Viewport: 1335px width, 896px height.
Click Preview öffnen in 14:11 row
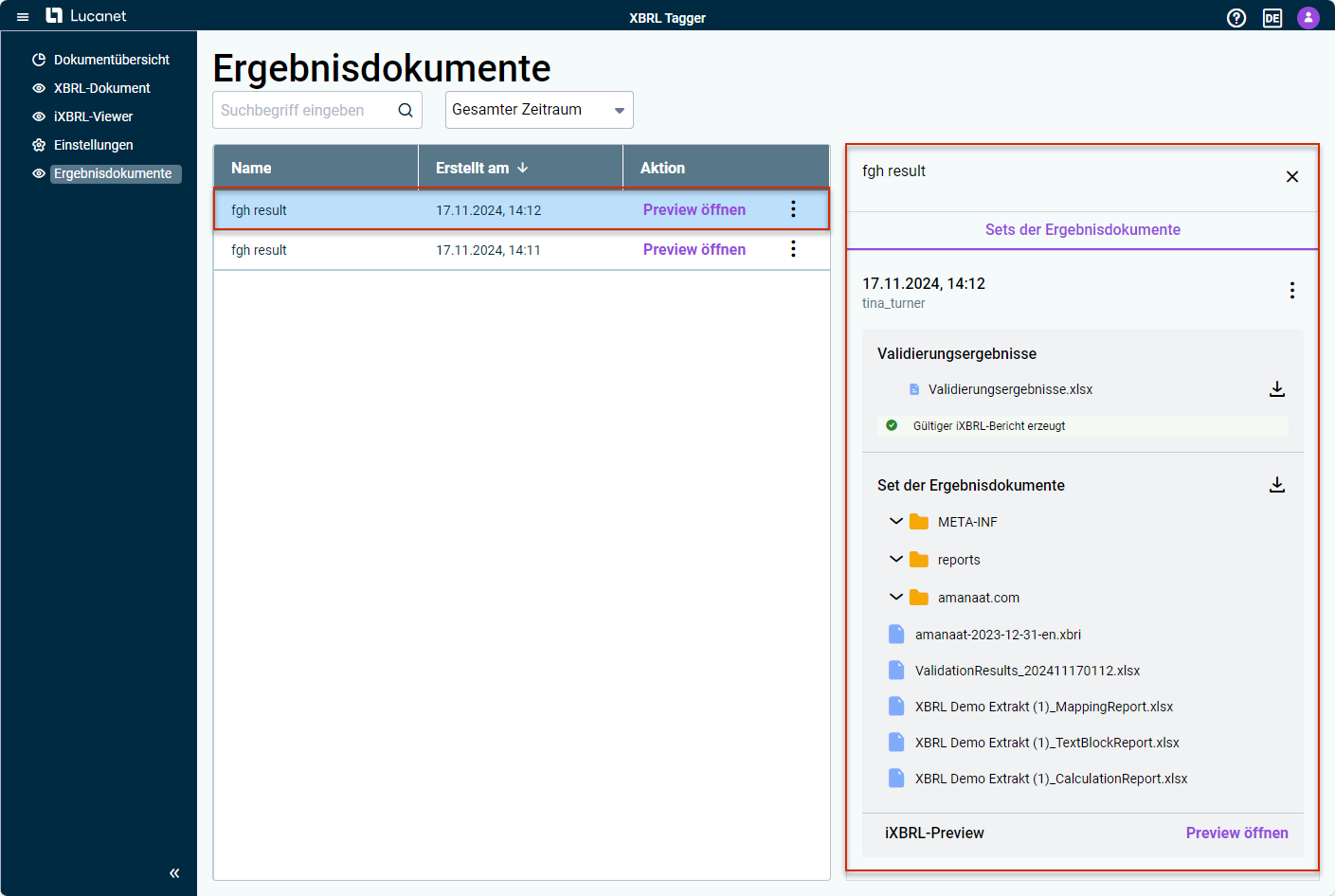[x=695, y=250]
